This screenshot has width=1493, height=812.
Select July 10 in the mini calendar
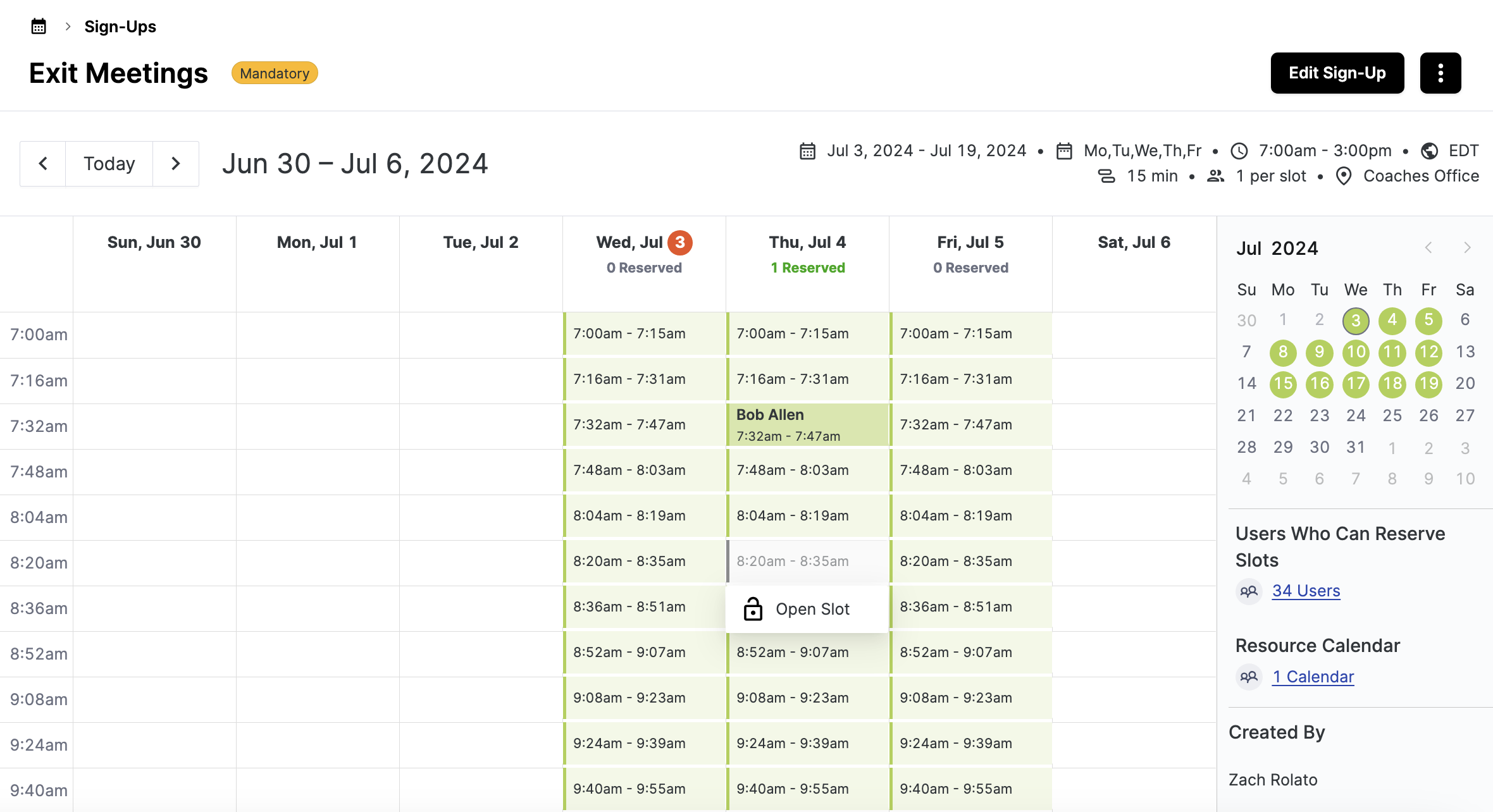pos(1356,352)
